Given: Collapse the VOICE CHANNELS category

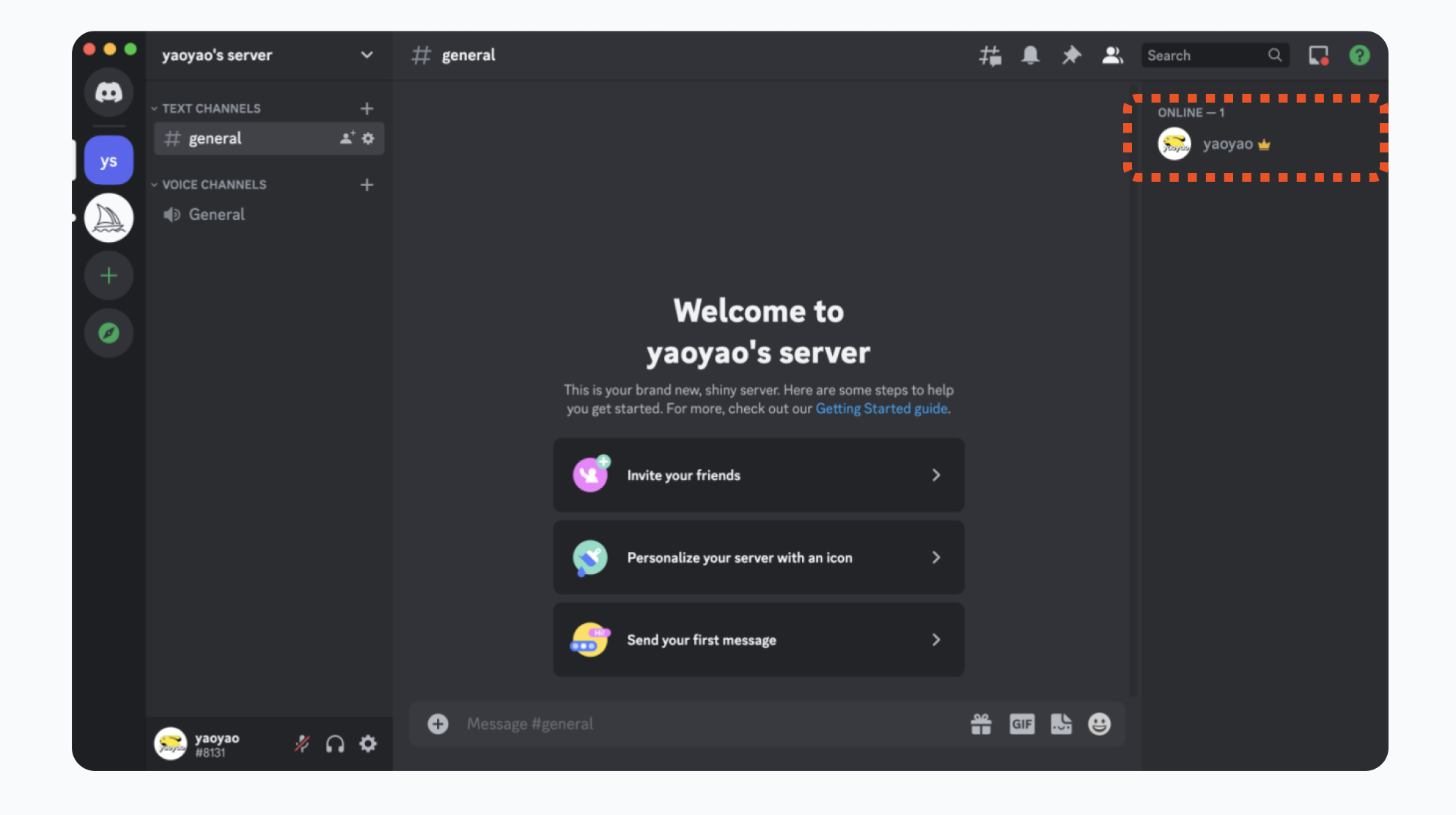Looking at the screenshot, I should point(209,185).
